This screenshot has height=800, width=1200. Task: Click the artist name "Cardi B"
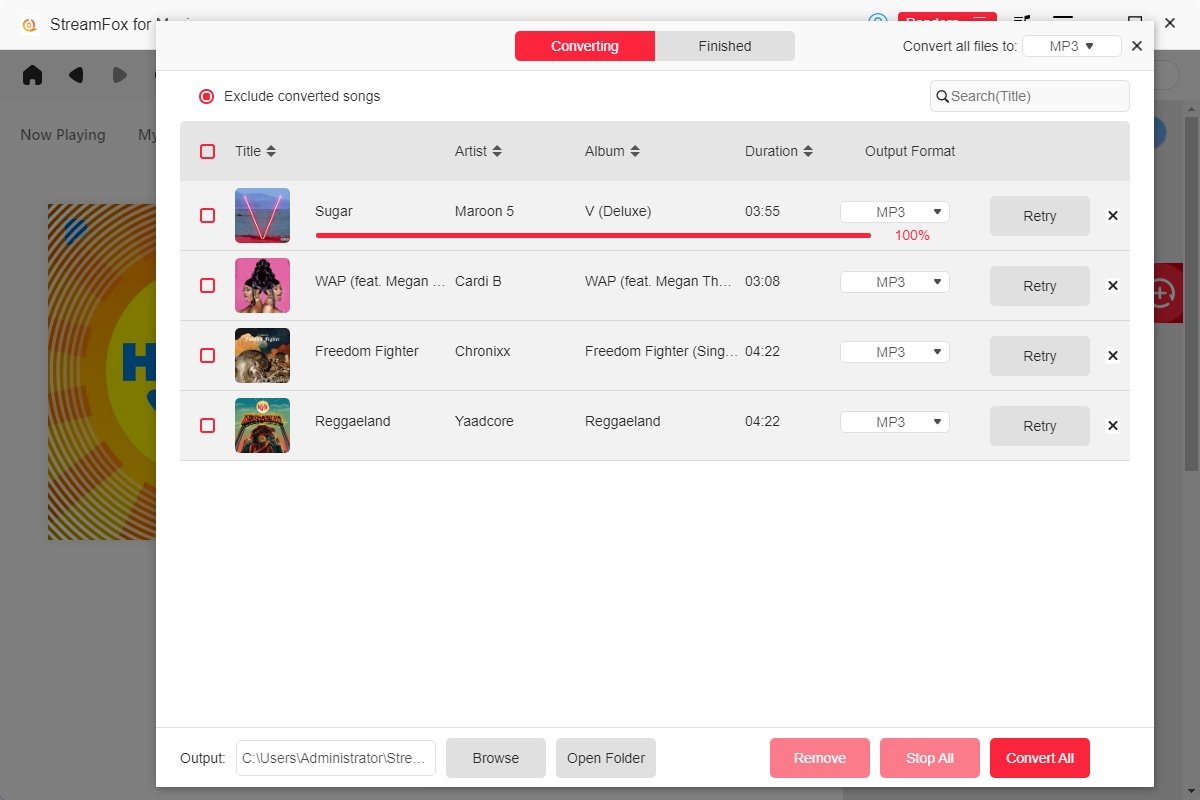[478, 281]
